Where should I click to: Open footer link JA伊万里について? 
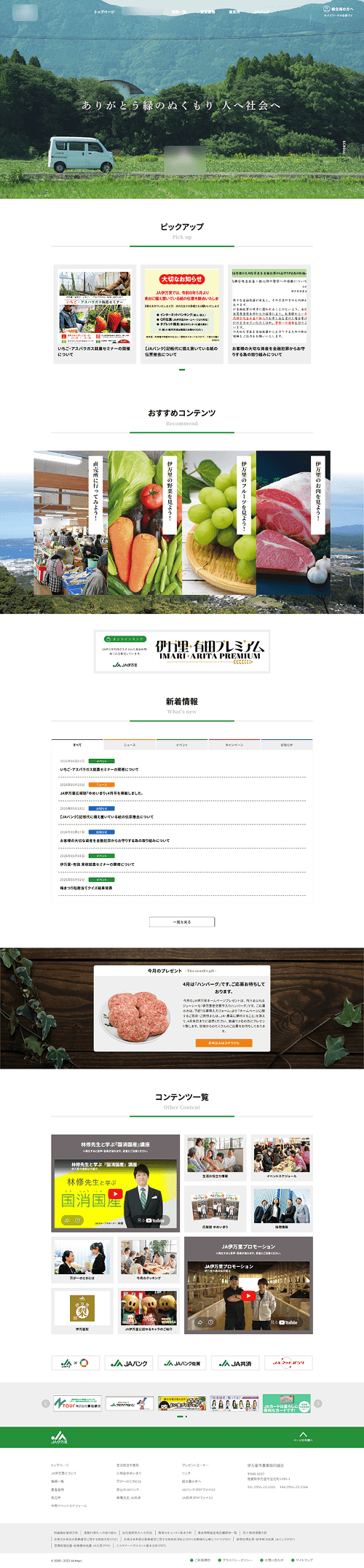click(63, 1473)
